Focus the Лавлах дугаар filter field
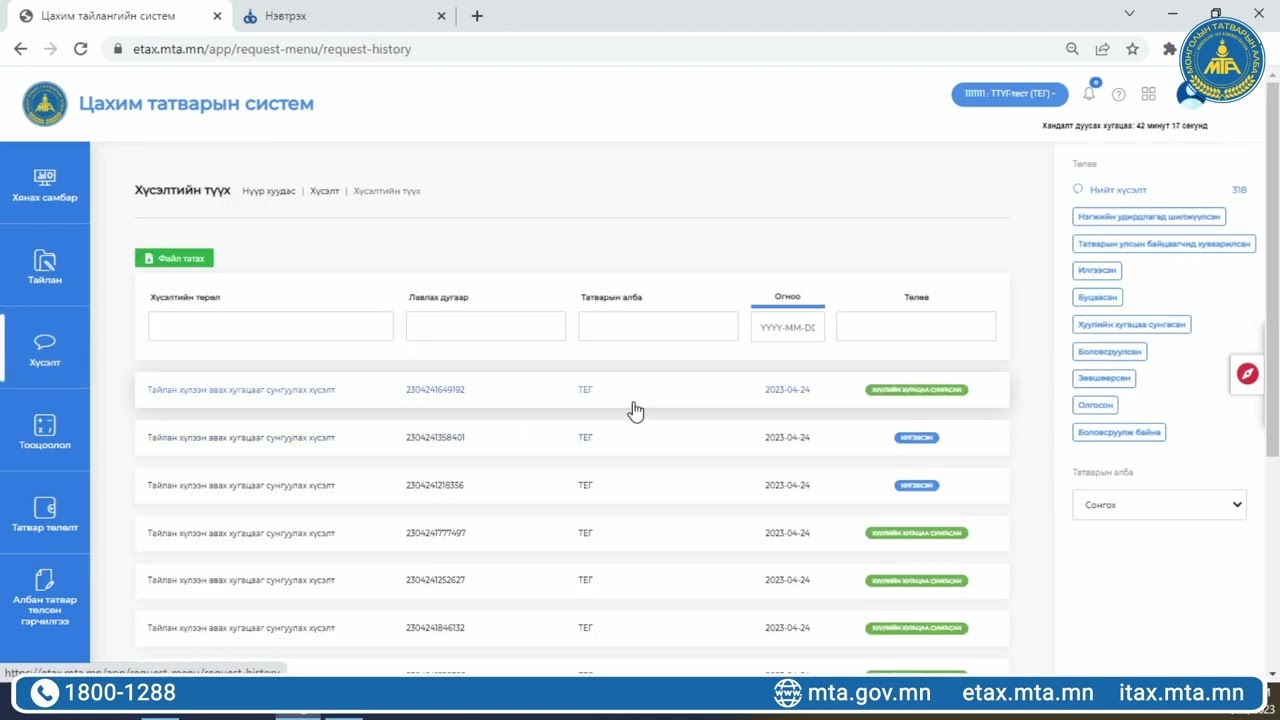1280x720 pixels. point(486,326)
